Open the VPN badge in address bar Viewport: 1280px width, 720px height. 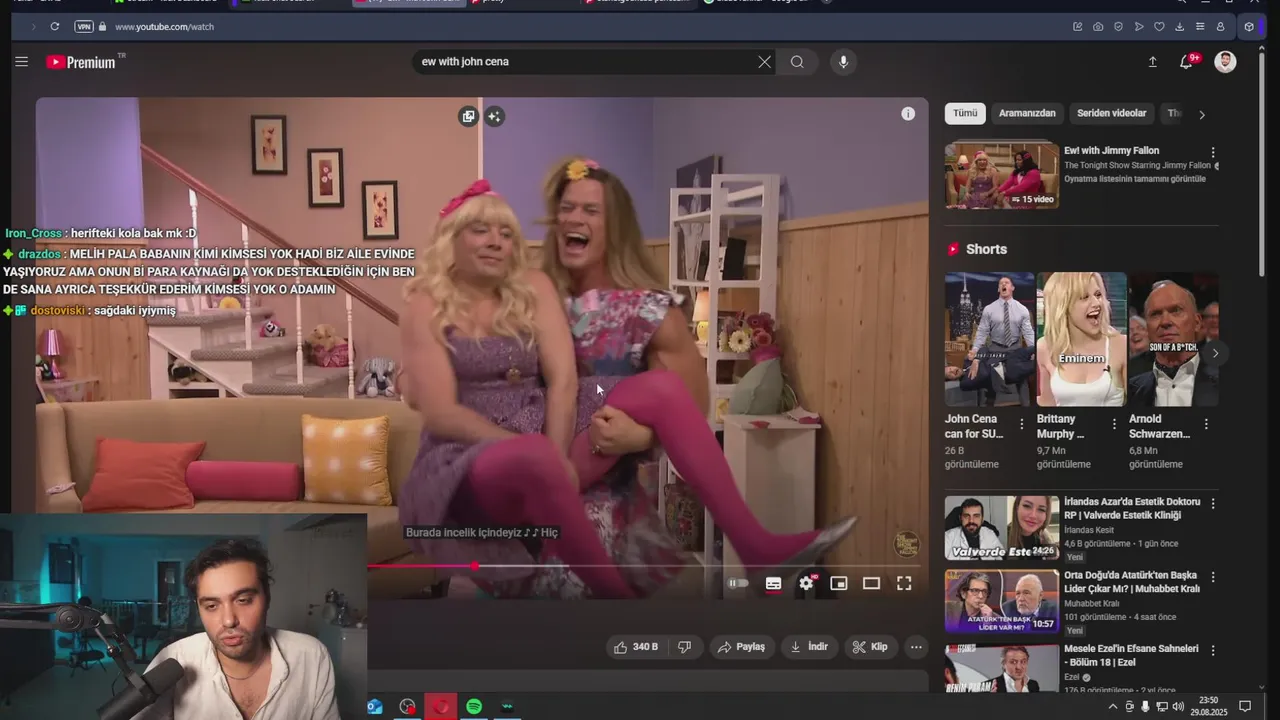click(85, 27)
